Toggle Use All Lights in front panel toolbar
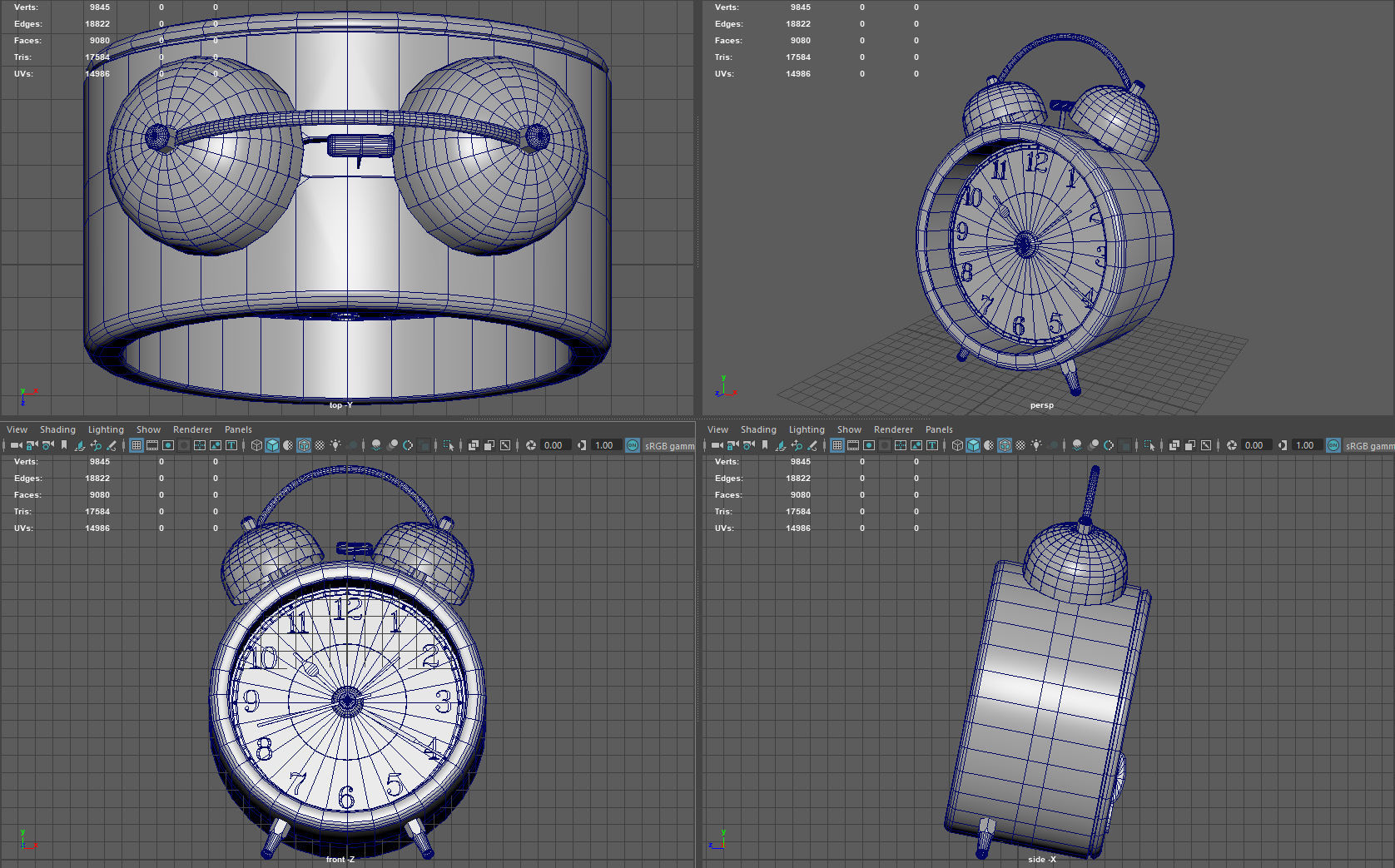The width and height of the screenshot is (1395, 868). click(335, 445)
